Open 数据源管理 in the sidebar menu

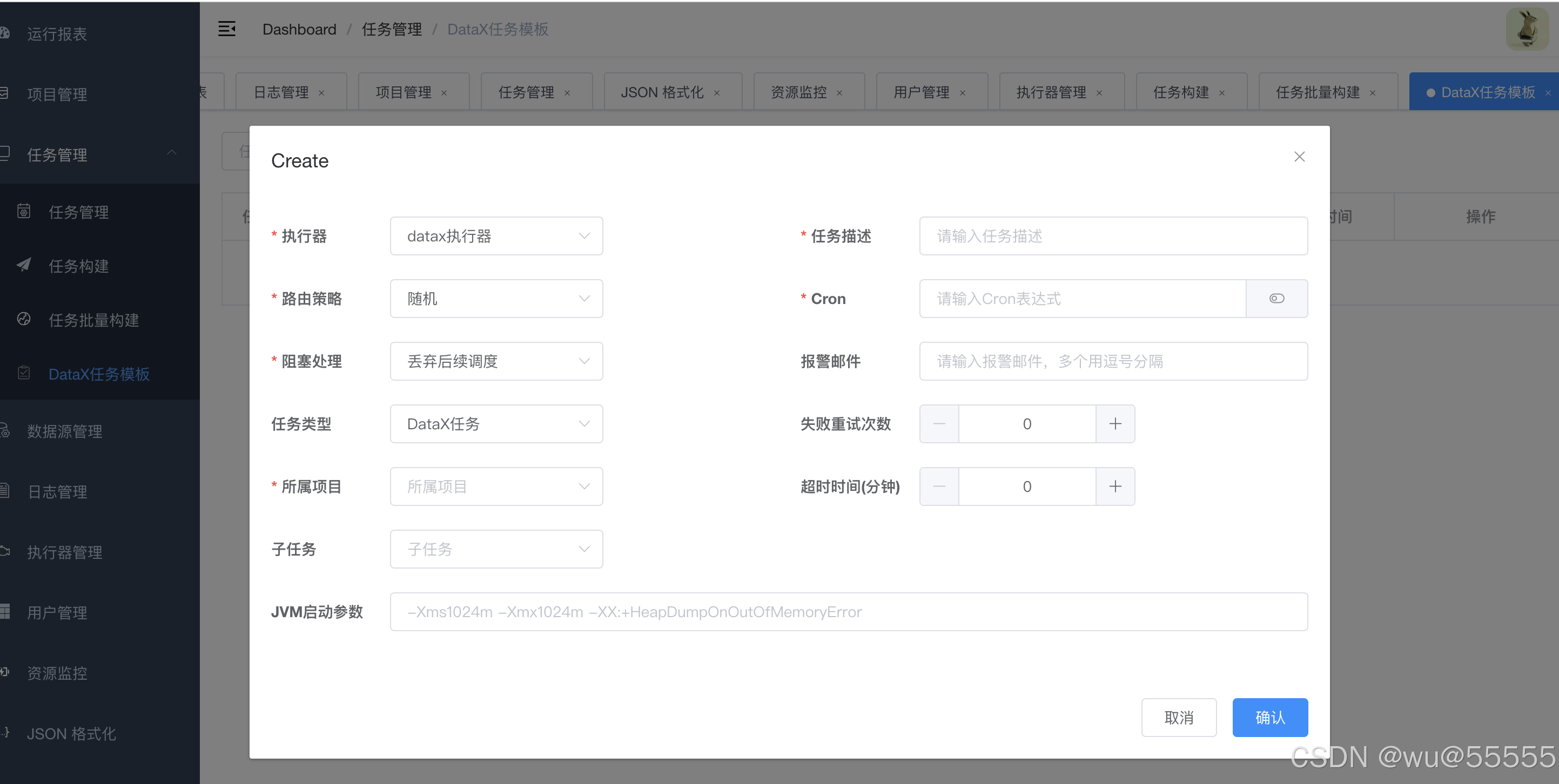coord(65,431)
